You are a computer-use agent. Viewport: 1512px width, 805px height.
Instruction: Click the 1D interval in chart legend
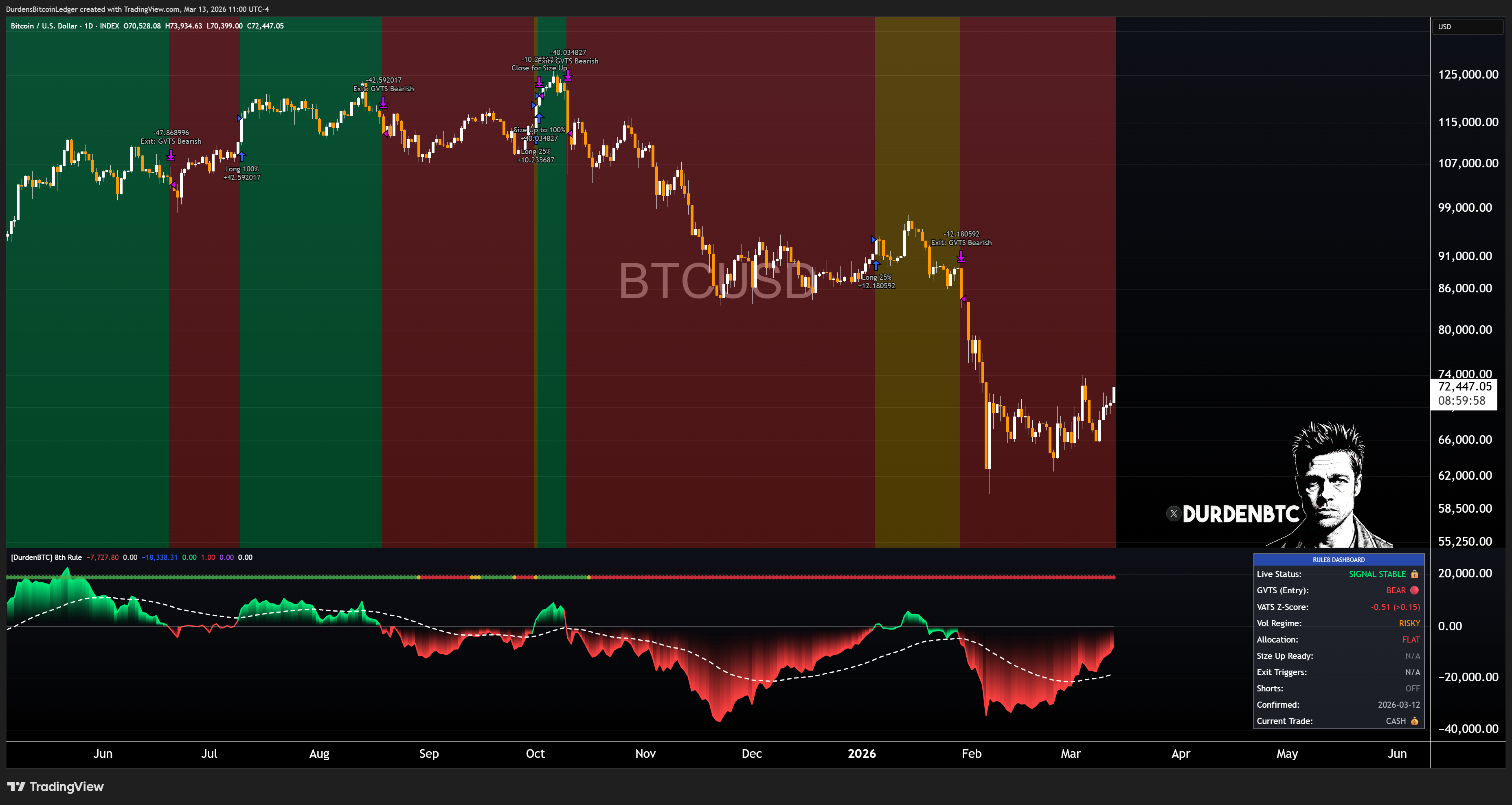[x=89, y=26]
